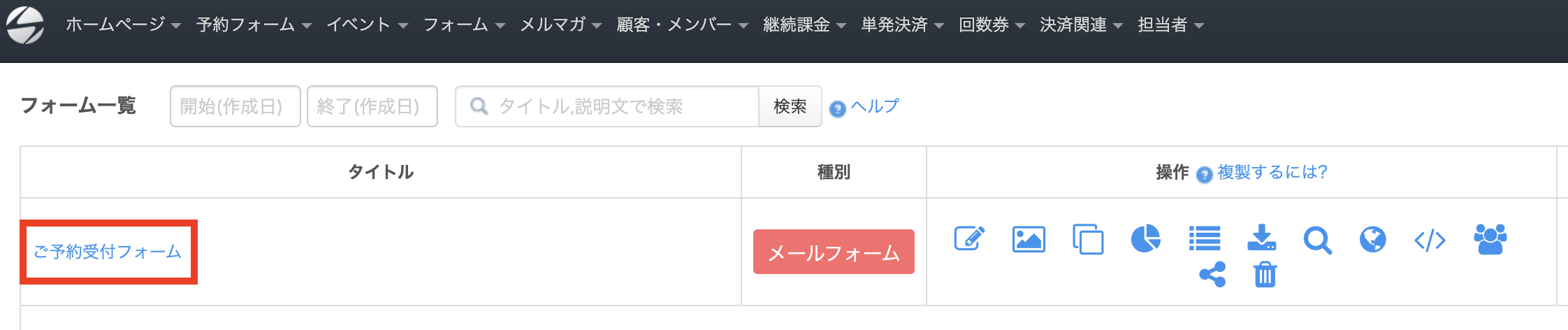Click the group members icon in 操作 row
This screenshot has width=1568, height=330.
click(1490, 239)
